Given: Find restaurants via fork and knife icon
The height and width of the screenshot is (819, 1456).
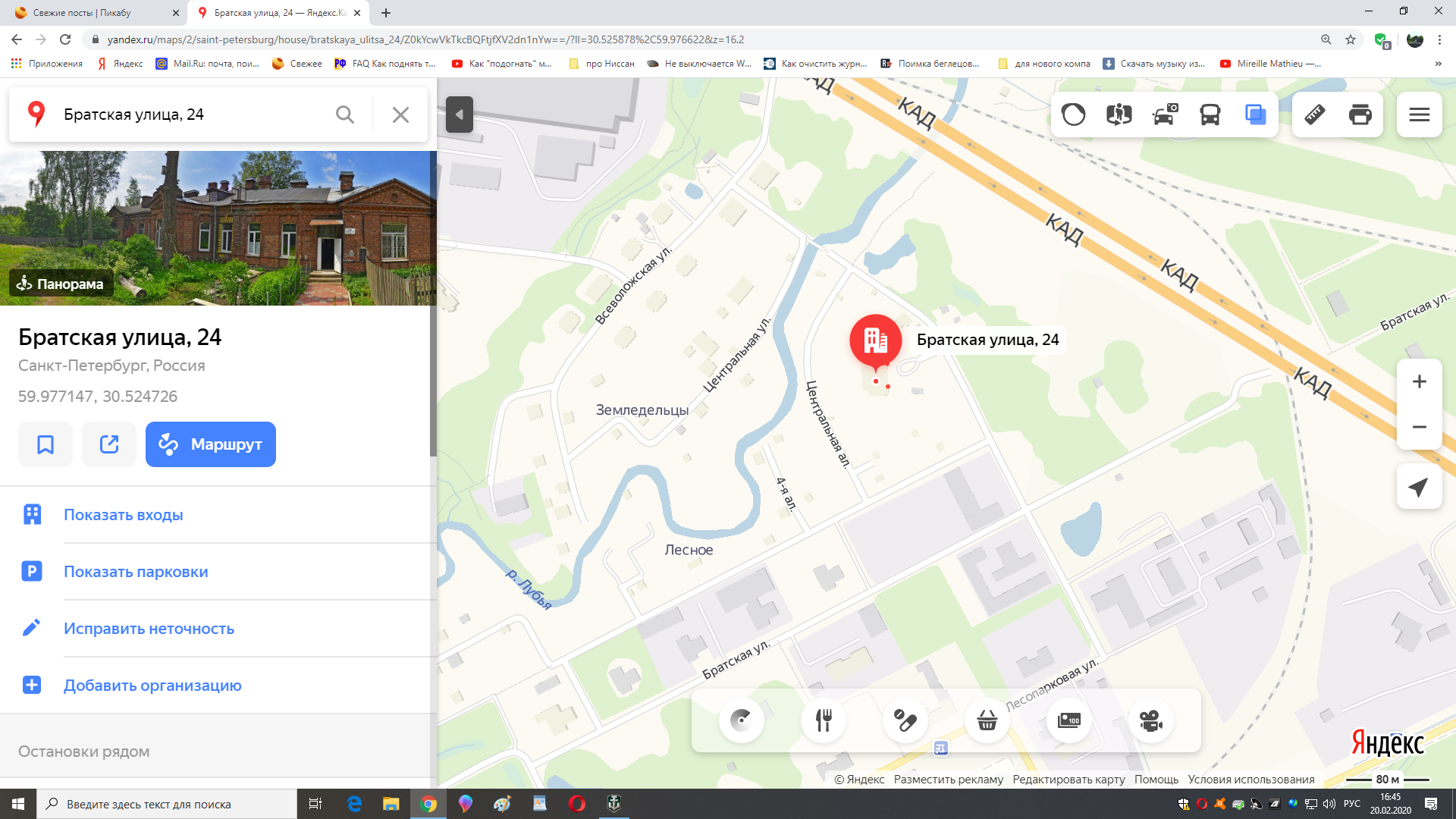Looking at the screenshot, I should [x=823, y=720].
